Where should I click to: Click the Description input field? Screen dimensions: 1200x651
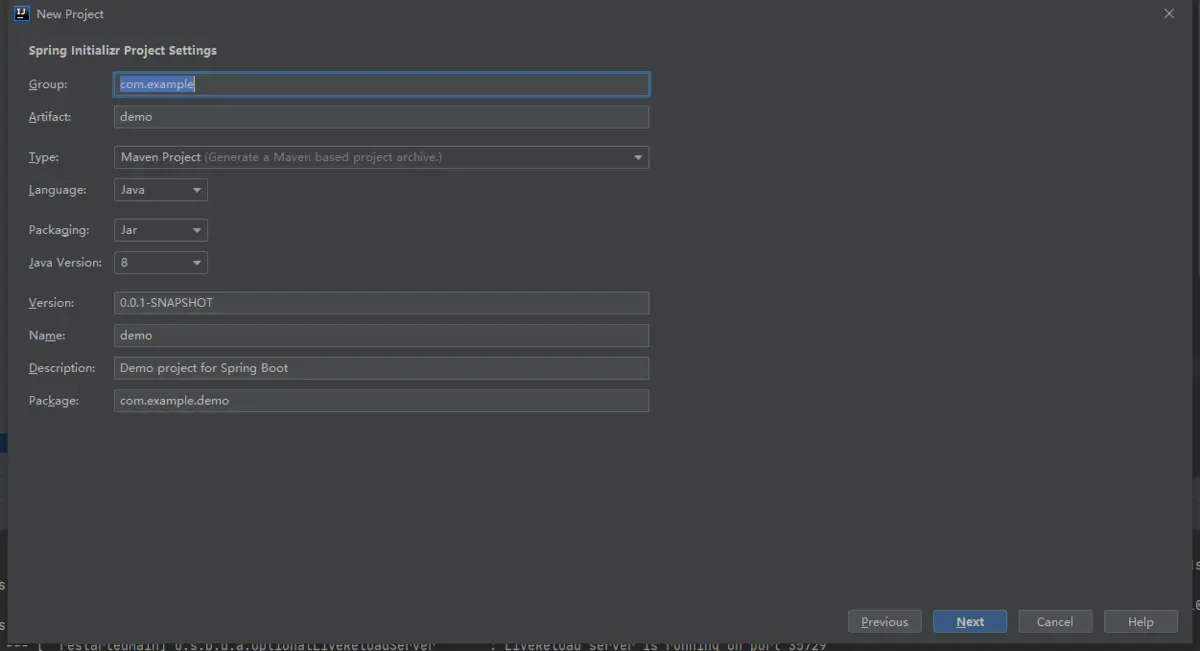(x=381, y=368)
